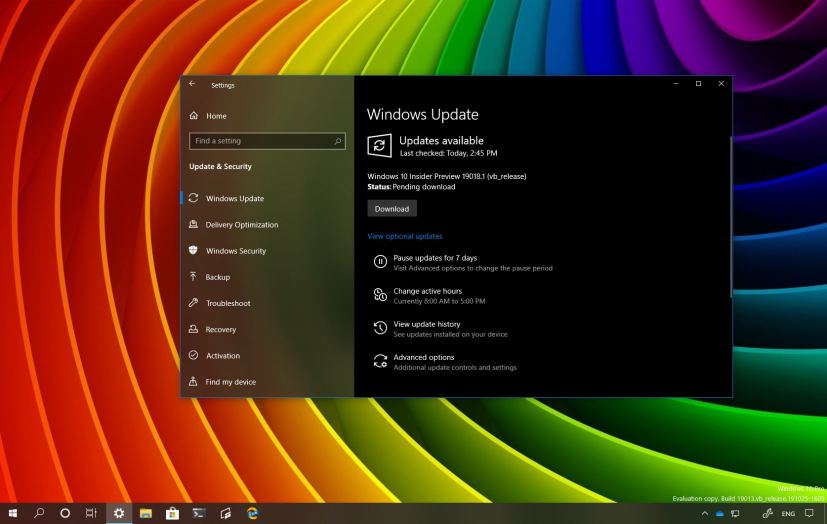Click the Backup upload arrow icon
Image resolution: width=827 pixels, height=524 pixels.
(x=193, y=276)
